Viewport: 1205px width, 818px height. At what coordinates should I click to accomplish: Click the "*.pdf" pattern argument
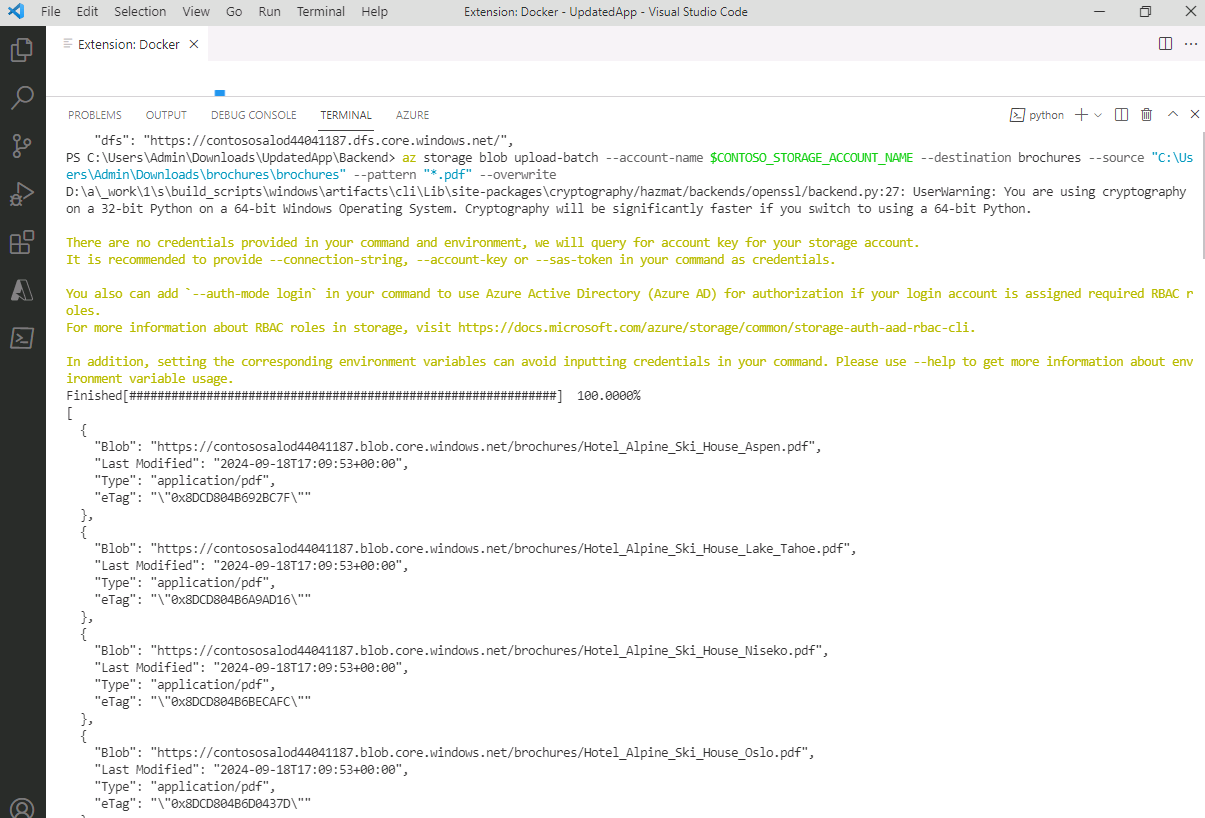447,174
